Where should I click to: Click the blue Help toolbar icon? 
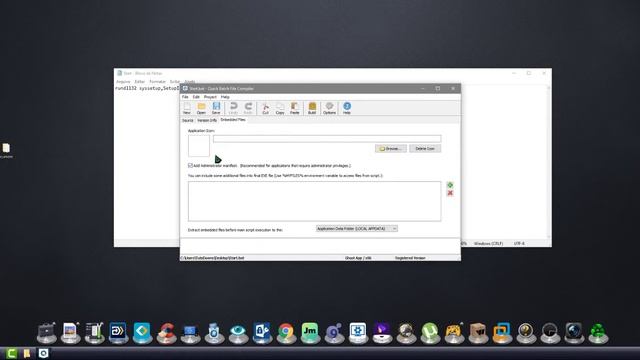point(347,108)
